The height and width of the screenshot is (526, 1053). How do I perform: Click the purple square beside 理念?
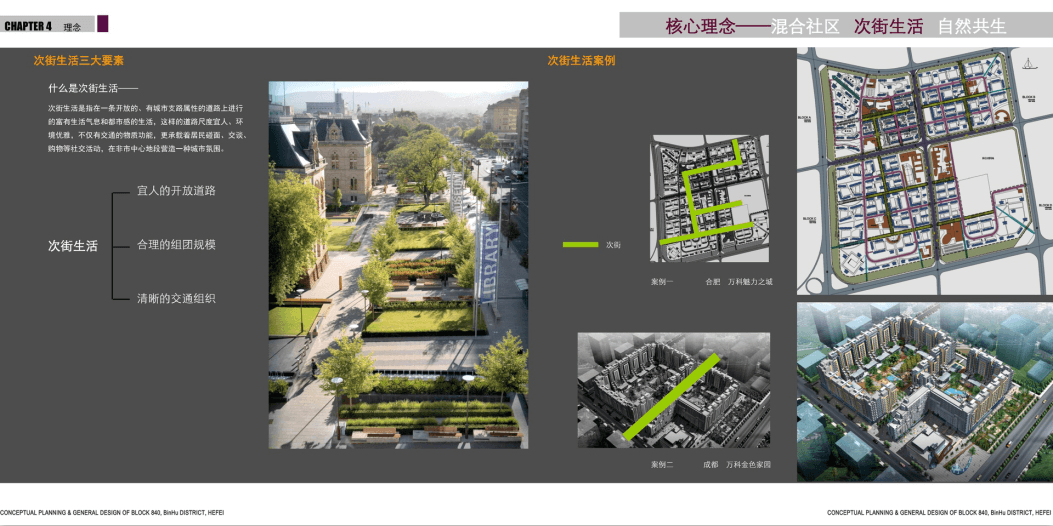click(103, 24)
